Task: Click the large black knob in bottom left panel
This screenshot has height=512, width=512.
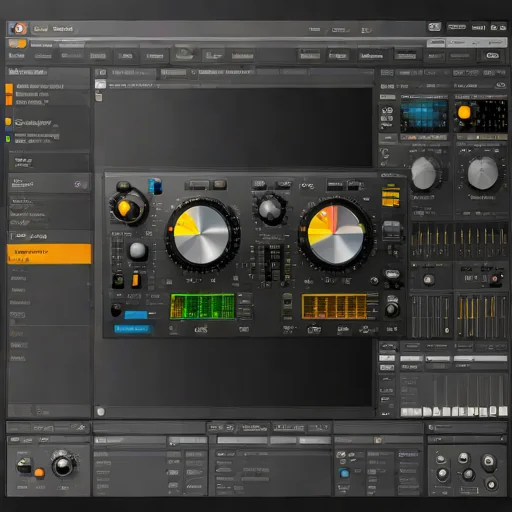Action: click(63, 465)
